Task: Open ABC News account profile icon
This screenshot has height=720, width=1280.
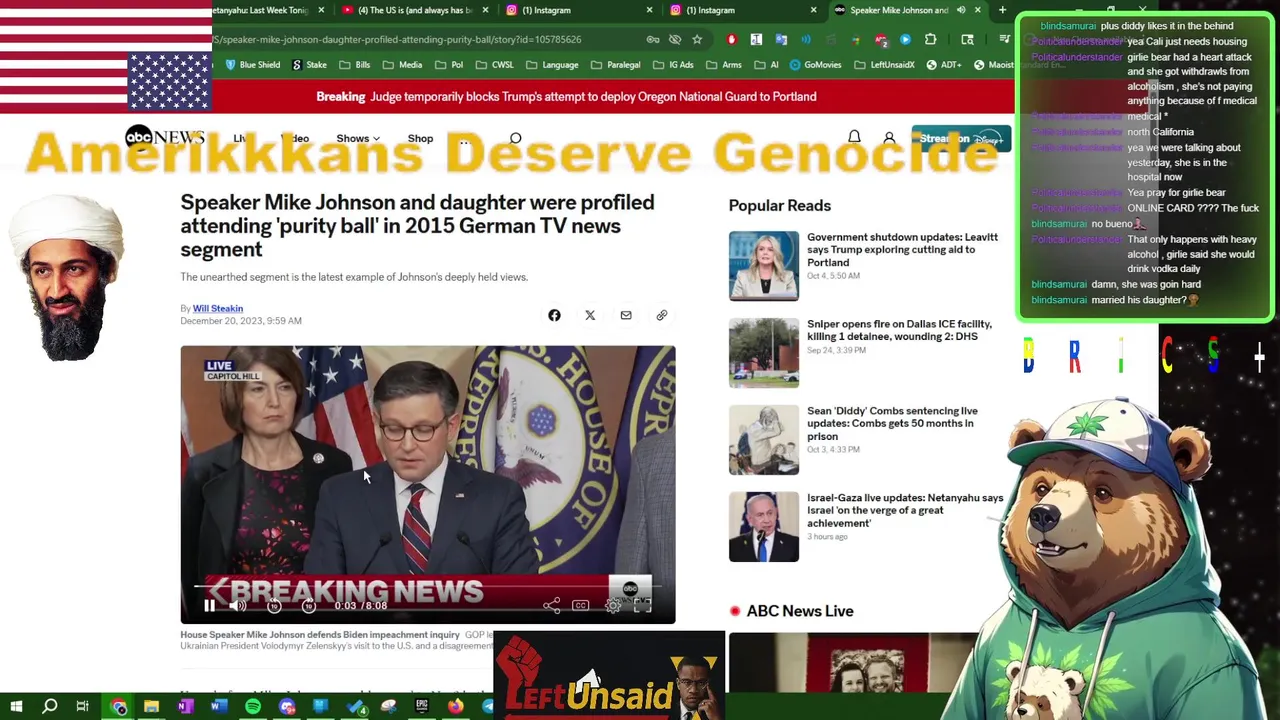Action: pyautogui.click(x=889, y=138)
